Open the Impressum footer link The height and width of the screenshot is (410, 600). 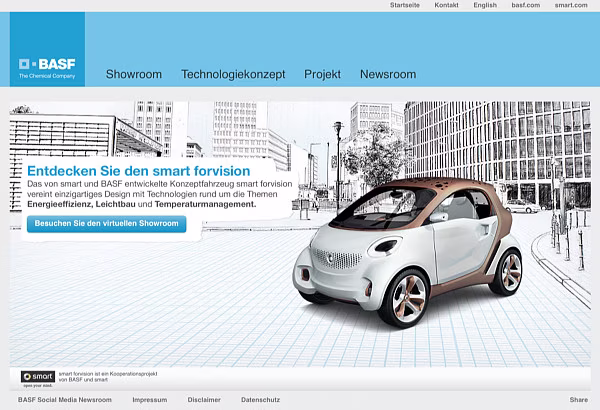[x=149, y=400]
